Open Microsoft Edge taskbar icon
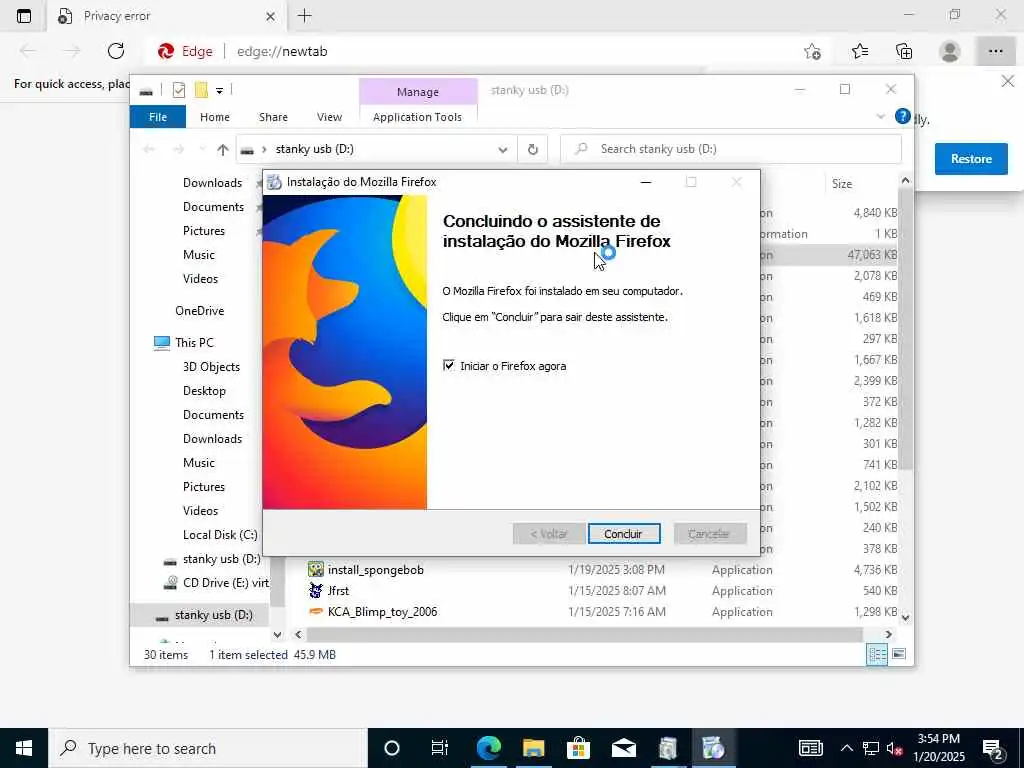Viewport: 1024px width, 768px height. tap(488, 748)
